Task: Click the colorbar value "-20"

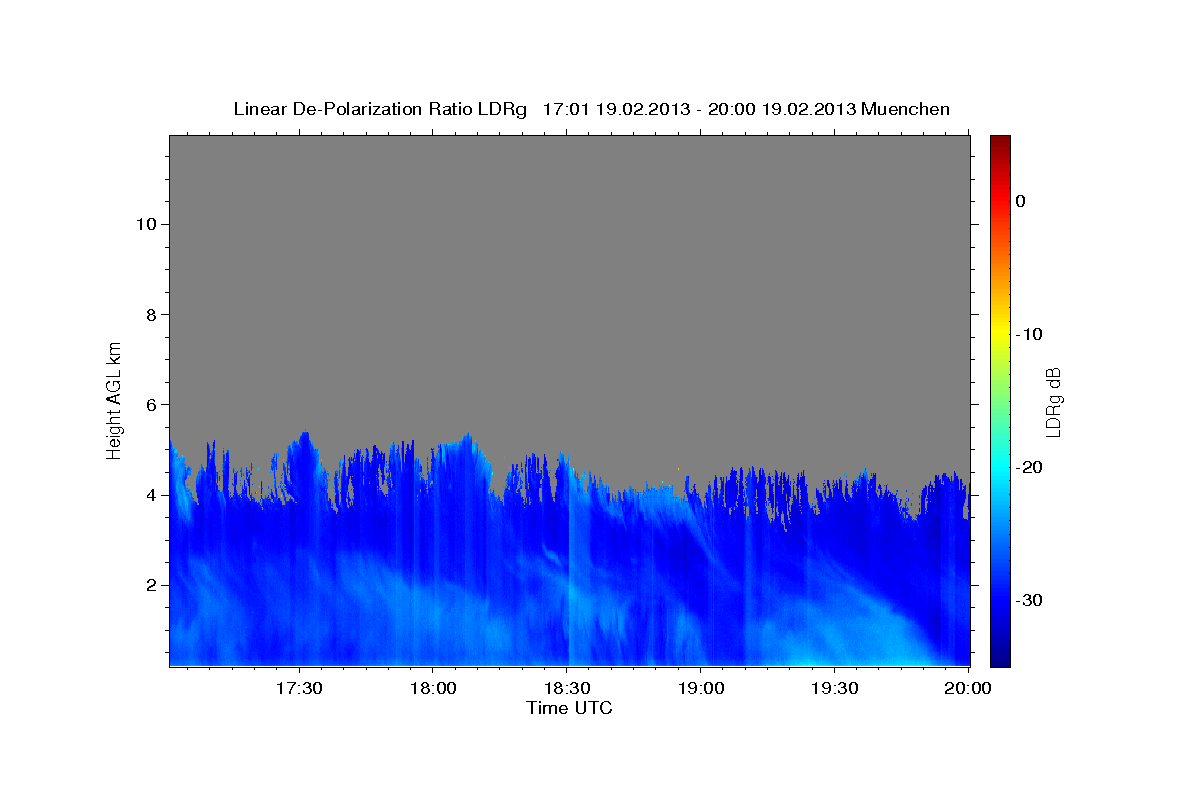Action: pos(1029,467)
